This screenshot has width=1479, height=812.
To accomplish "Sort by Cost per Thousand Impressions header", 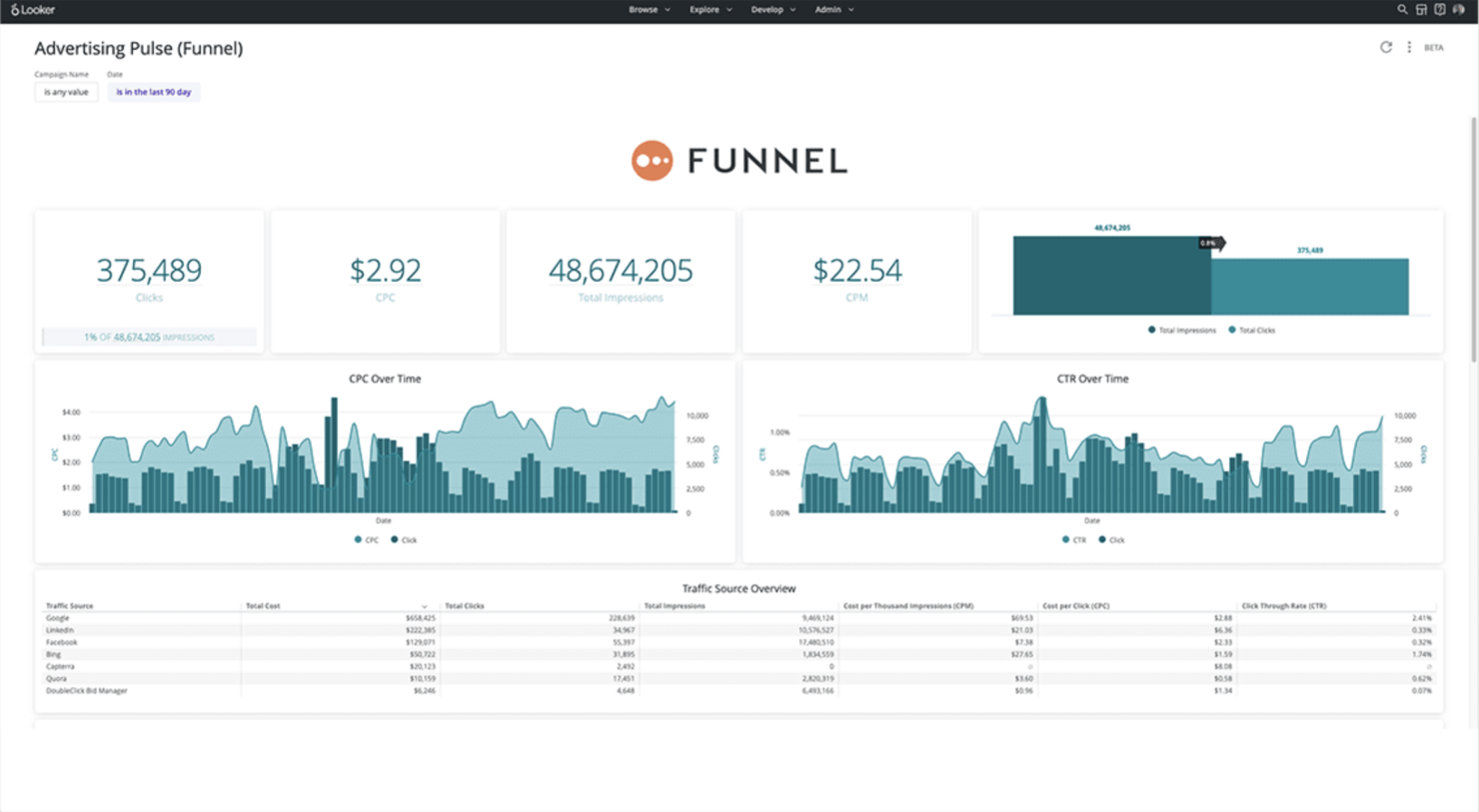I will click(x=908, y=606).
